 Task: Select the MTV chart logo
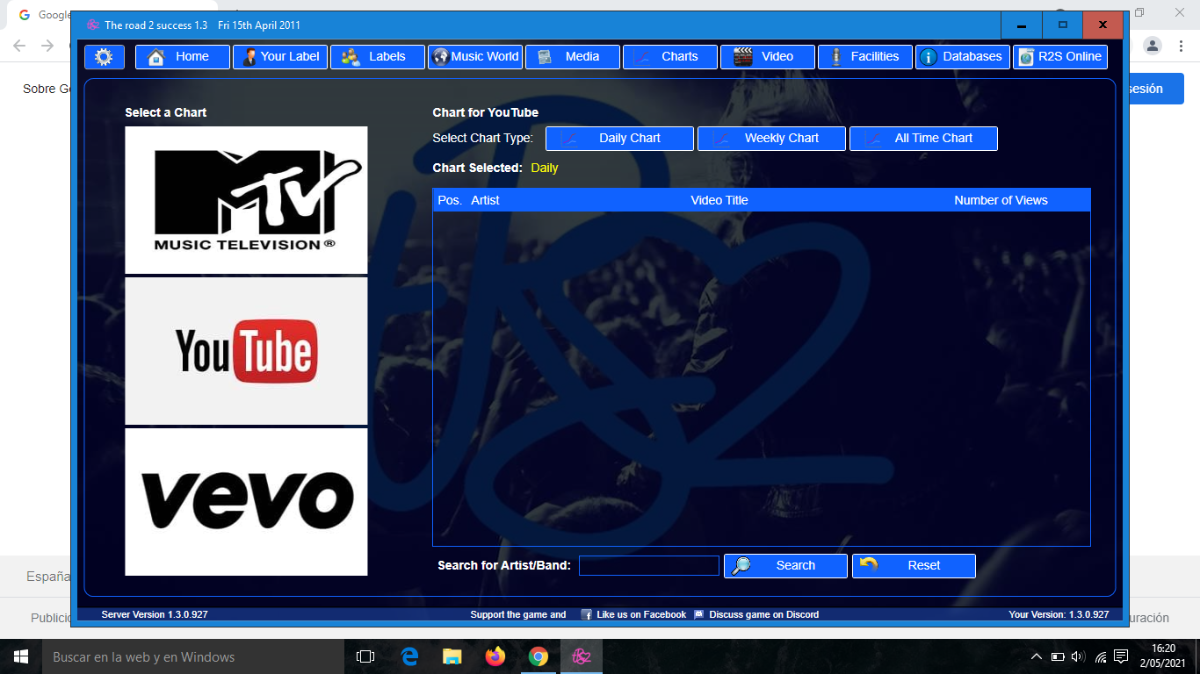[246, 200]
